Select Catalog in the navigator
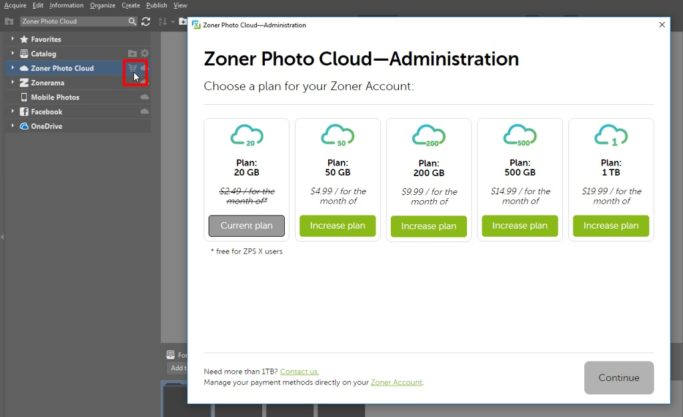The width and height of the screenshot is (683, 417). click(43, 54)
